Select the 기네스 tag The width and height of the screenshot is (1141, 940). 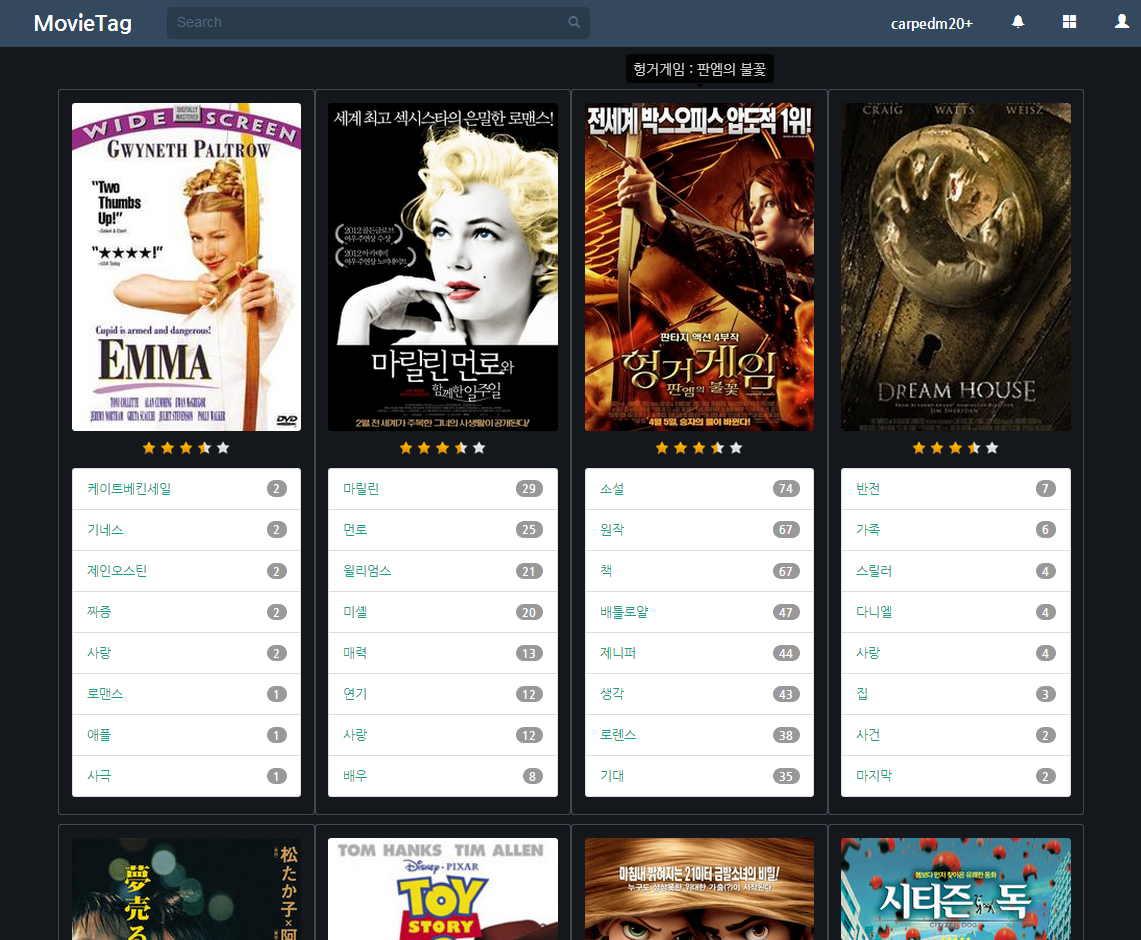186,530
